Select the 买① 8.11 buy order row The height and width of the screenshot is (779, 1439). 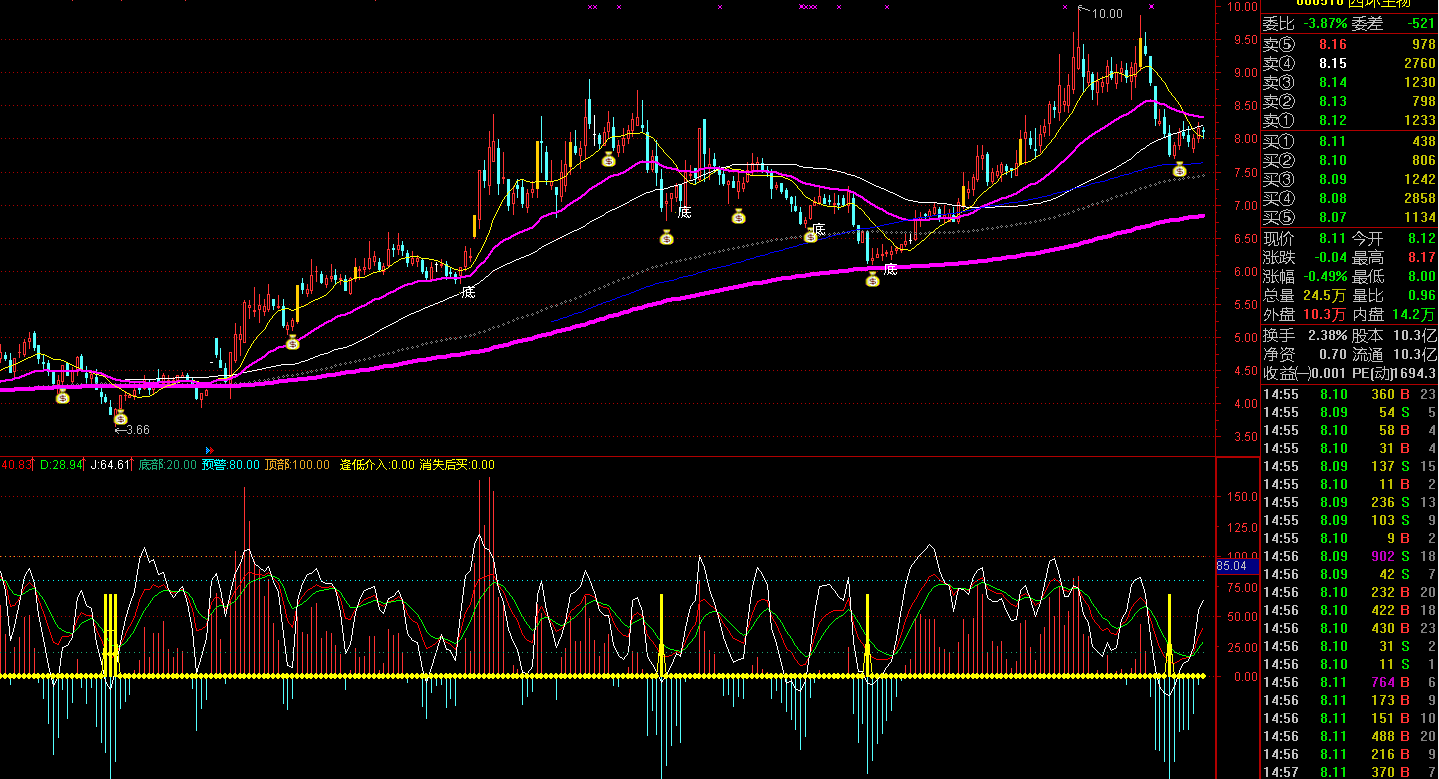click(1349, 142)
